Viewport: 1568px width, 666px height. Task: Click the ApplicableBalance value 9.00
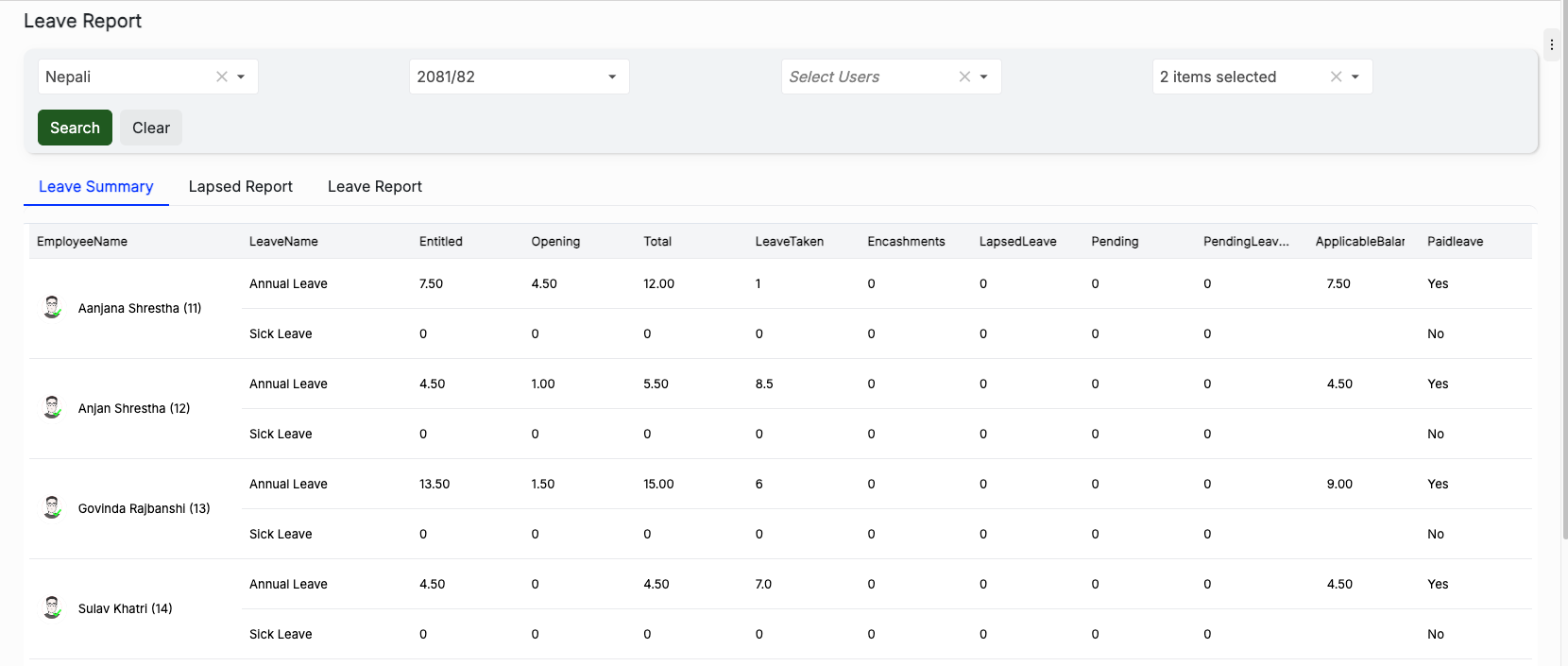pos(1339,484)
